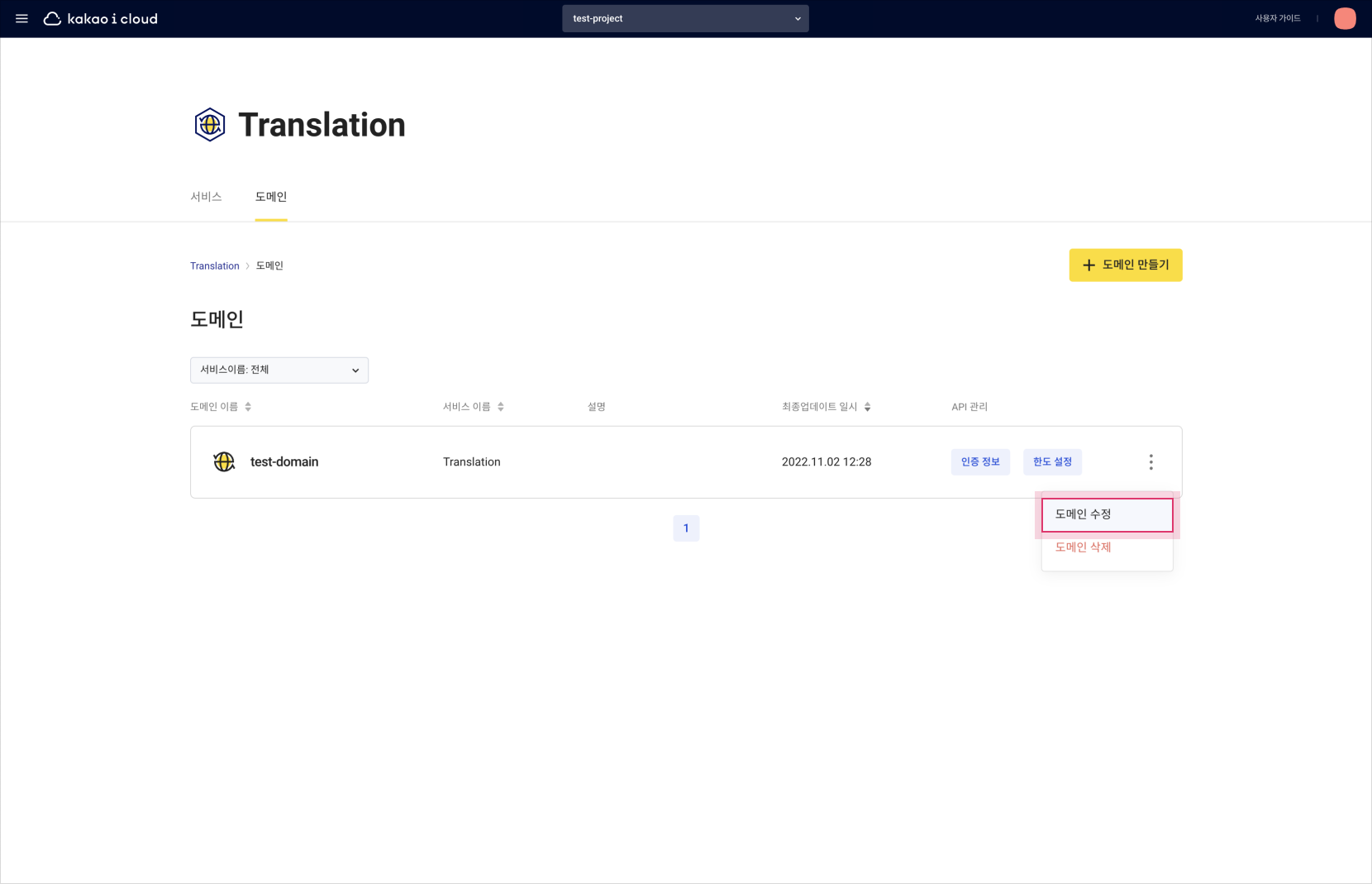Click the Translation page title
Viewport: 1372px width, 884px height.
(x=322, y=125)
